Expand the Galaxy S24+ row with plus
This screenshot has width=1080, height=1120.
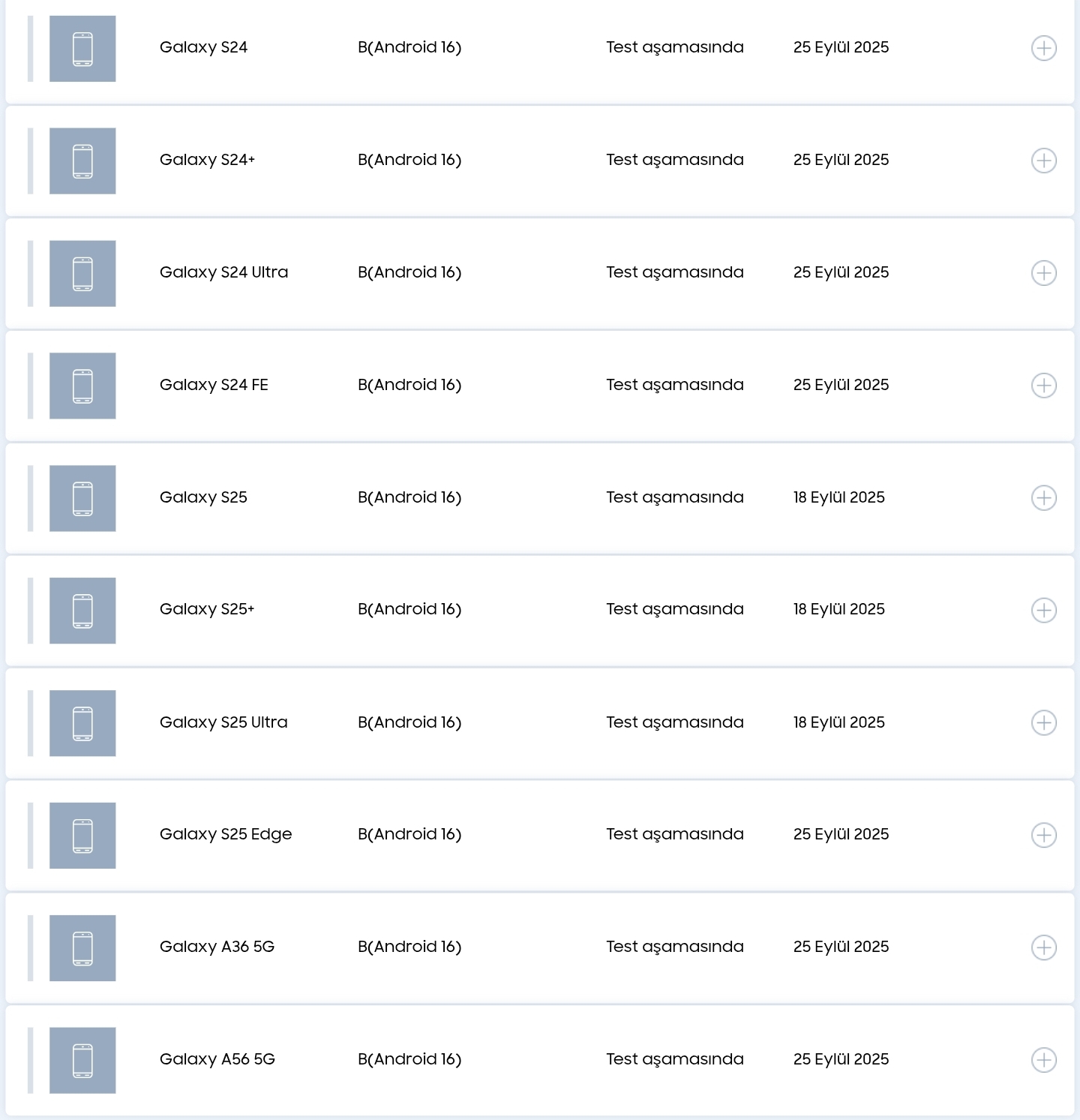[1044, 161]
